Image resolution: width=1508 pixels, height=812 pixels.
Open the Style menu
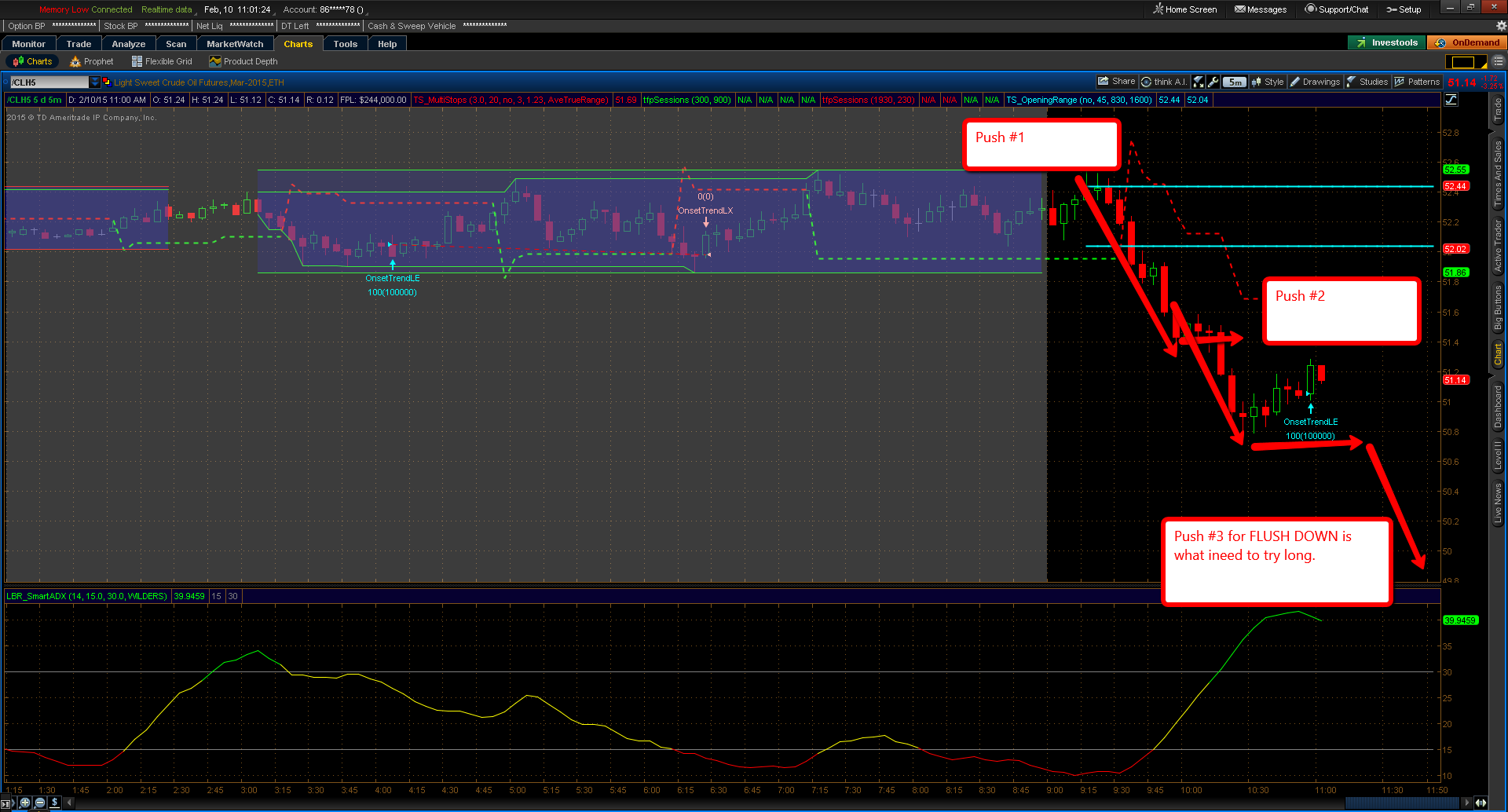point(1267,82)
